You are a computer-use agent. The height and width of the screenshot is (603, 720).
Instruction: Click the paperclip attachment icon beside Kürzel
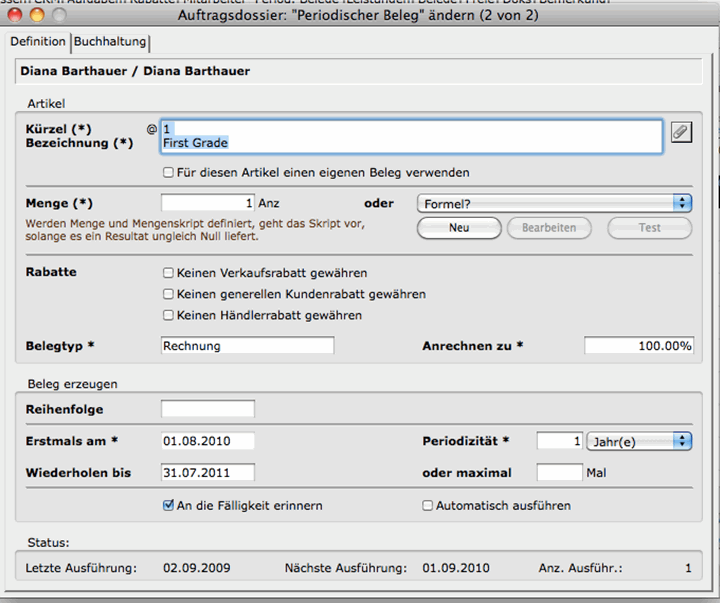[681, 132]
